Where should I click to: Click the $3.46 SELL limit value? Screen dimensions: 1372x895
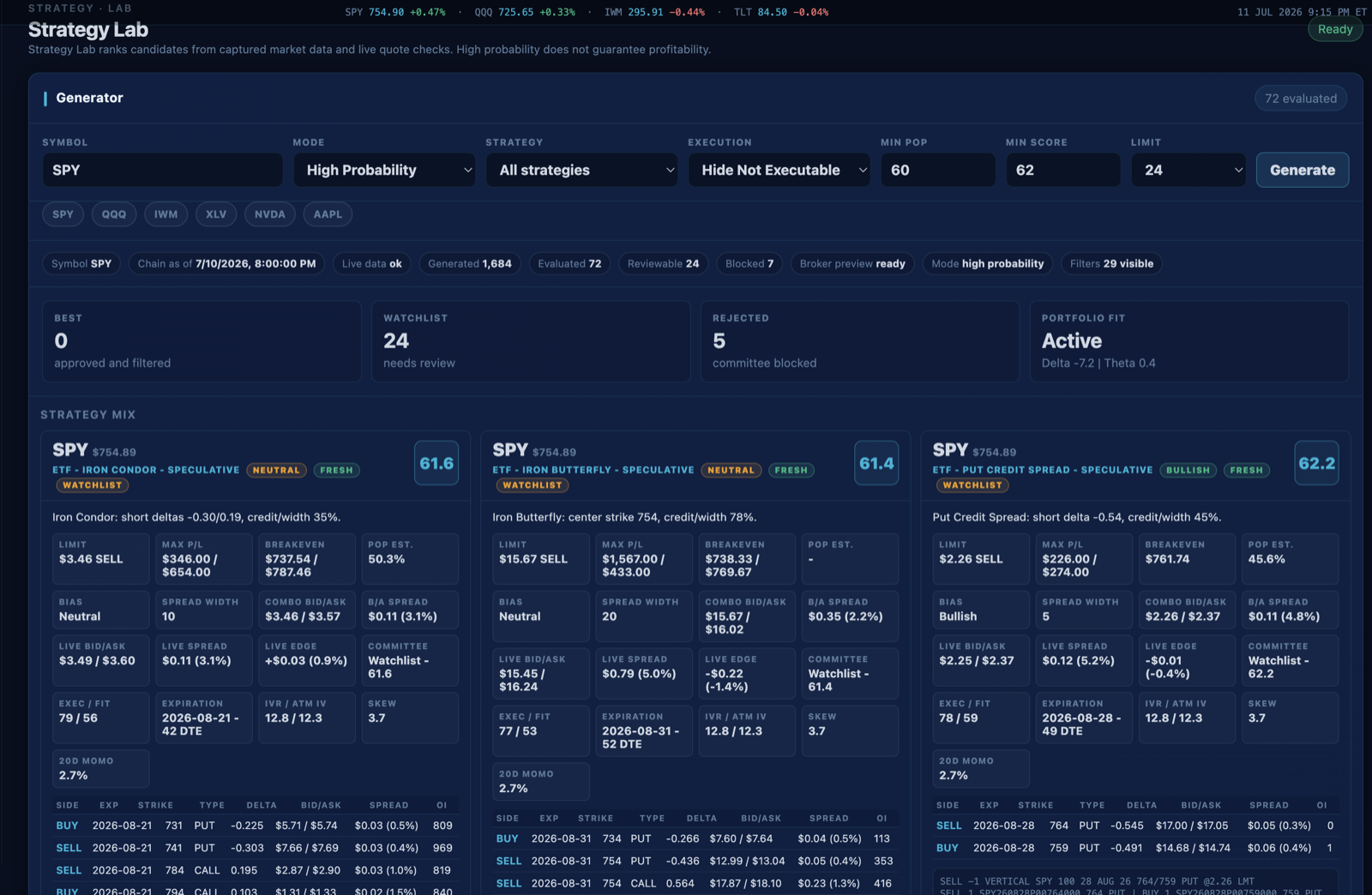(91, 559)
